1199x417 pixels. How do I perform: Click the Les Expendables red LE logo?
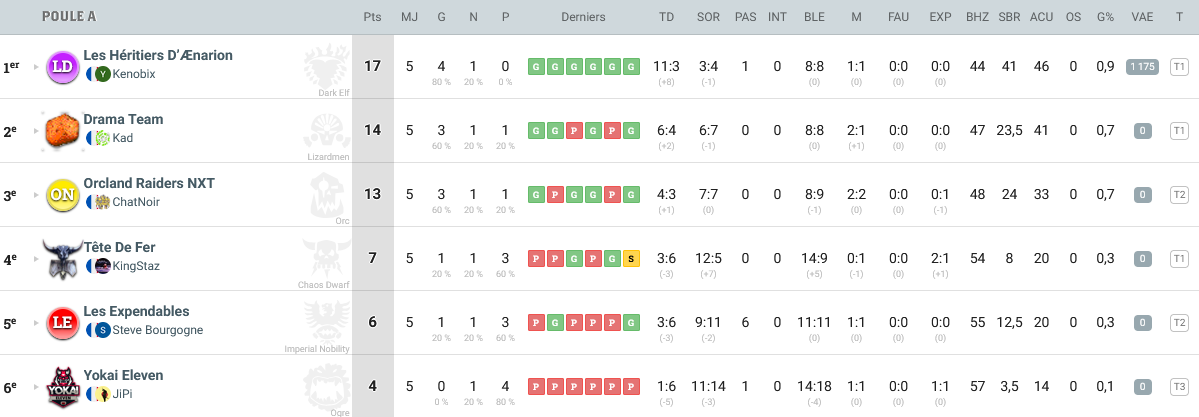coord(63,322)
